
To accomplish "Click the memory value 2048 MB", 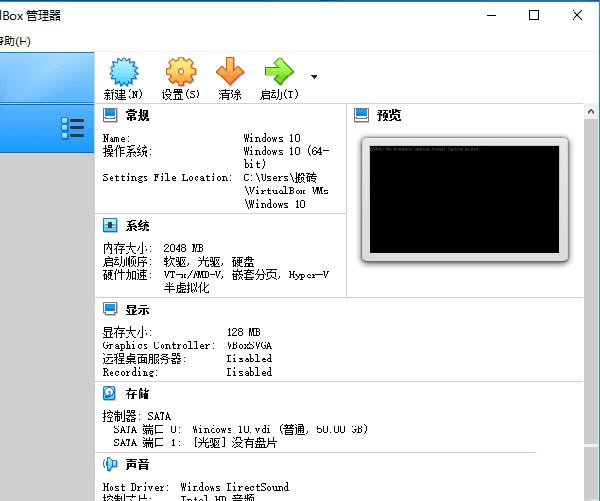I will pos(183,248).
